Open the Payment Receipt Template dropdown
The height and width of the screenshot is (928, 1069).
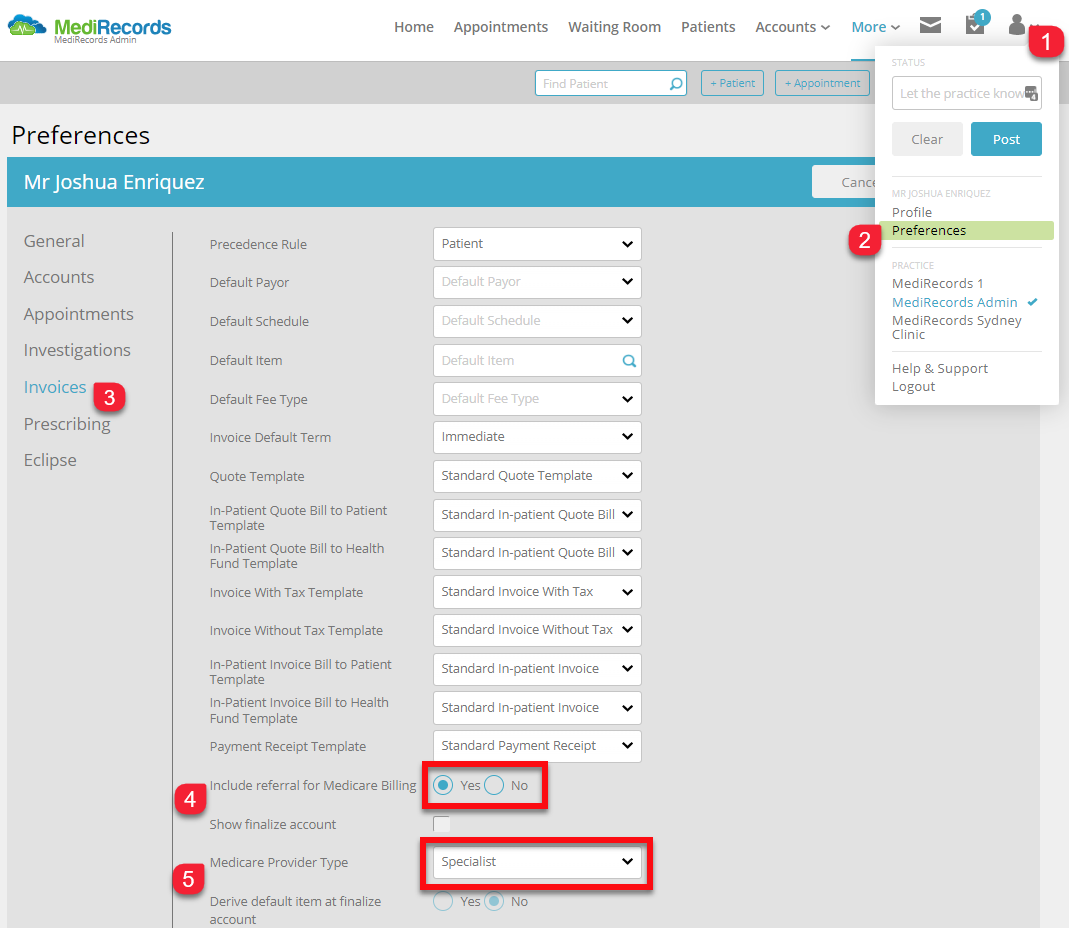537,747
